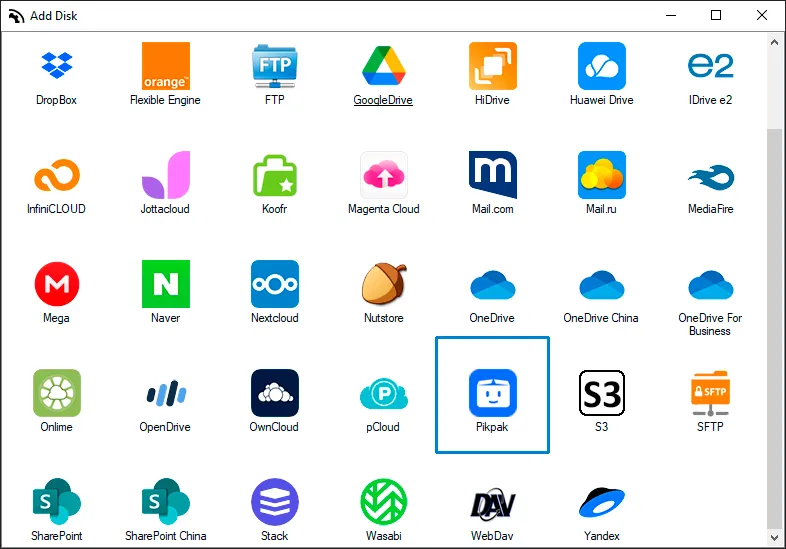Select the S3 storage icon
Image resolution: width=786 pixels, height=549 pixels.
pos(602,393)
